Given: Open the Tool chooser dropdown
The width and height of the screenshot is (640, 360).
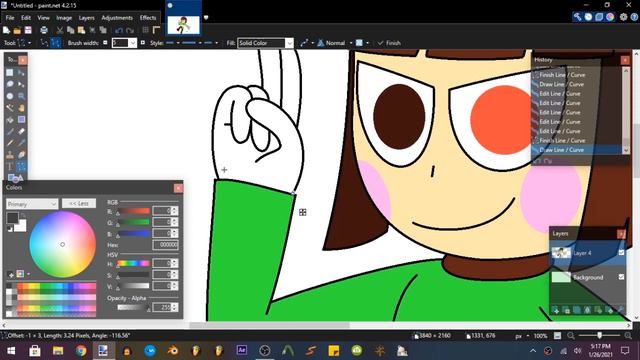Looking at the screenshot, I should click(24, 42).
